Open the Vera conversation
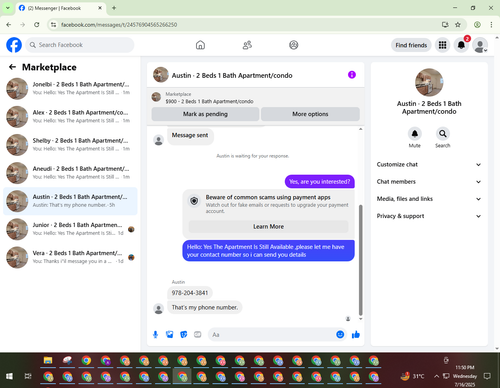Viewport: 500px width, 388px height. pos(70,257)
